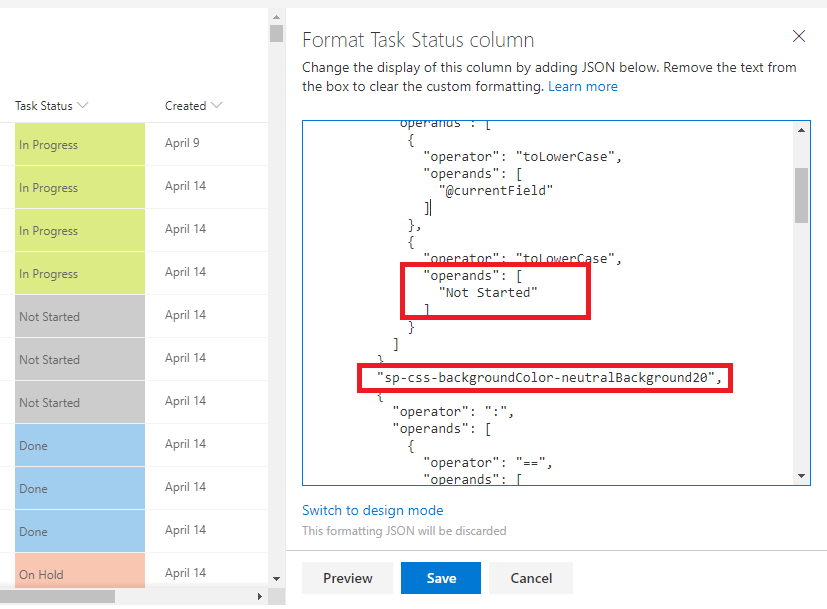The image size is (827, 609).
Task: Open the Learn more help link
Action: click(583, 86)
